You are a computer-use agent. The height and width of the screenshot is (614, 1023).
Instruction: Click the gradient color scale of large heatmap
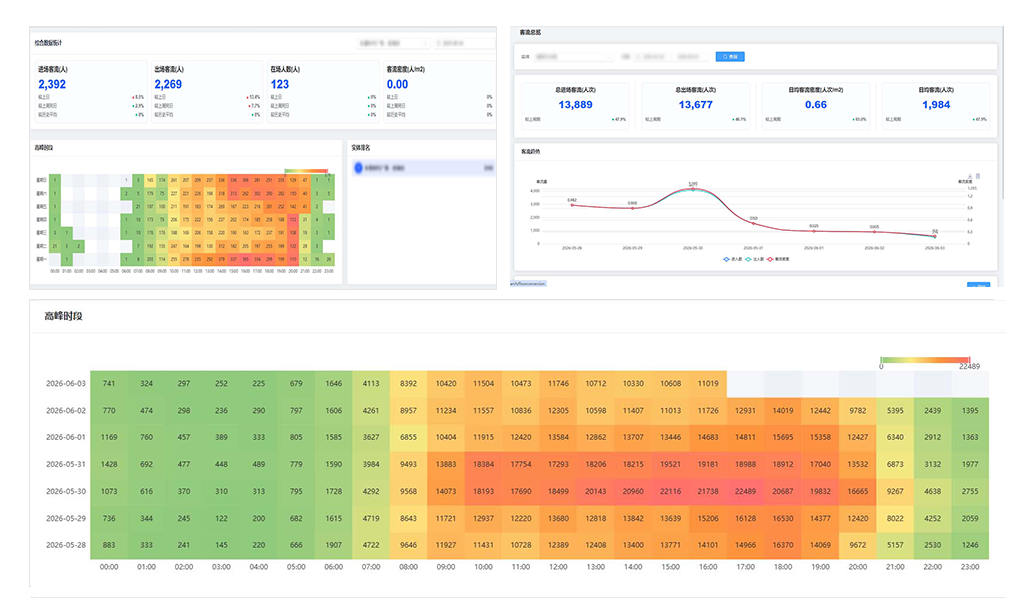coord(925,360)
